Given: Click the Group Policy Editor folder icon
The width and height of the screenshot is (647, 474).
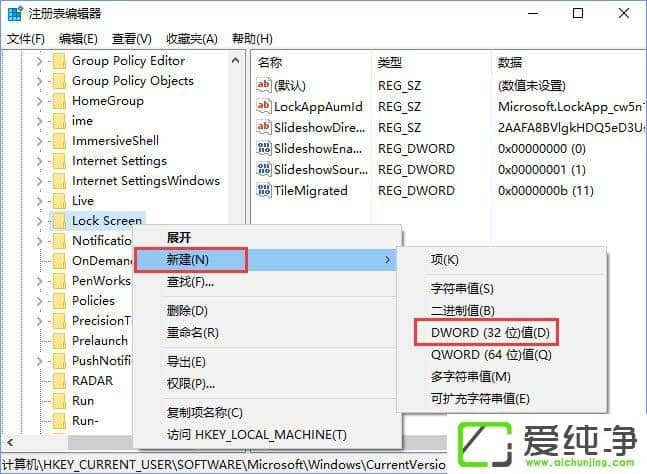Looking at the screenshot, I should click(x=59, y=61).
